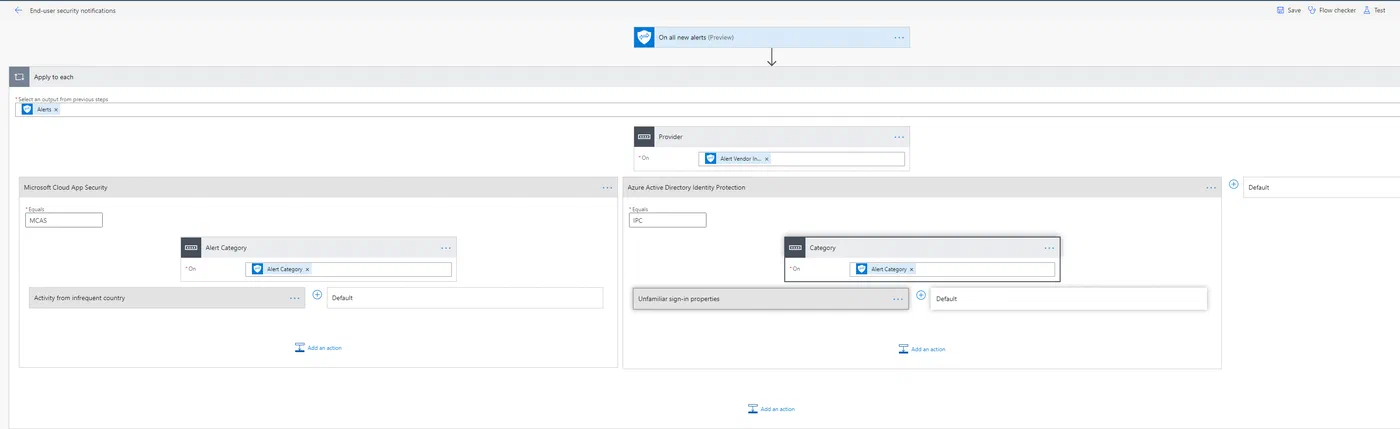Select the Provider Default case at far right
The width and height of the screenshot is (1400, 429).
1322,187
